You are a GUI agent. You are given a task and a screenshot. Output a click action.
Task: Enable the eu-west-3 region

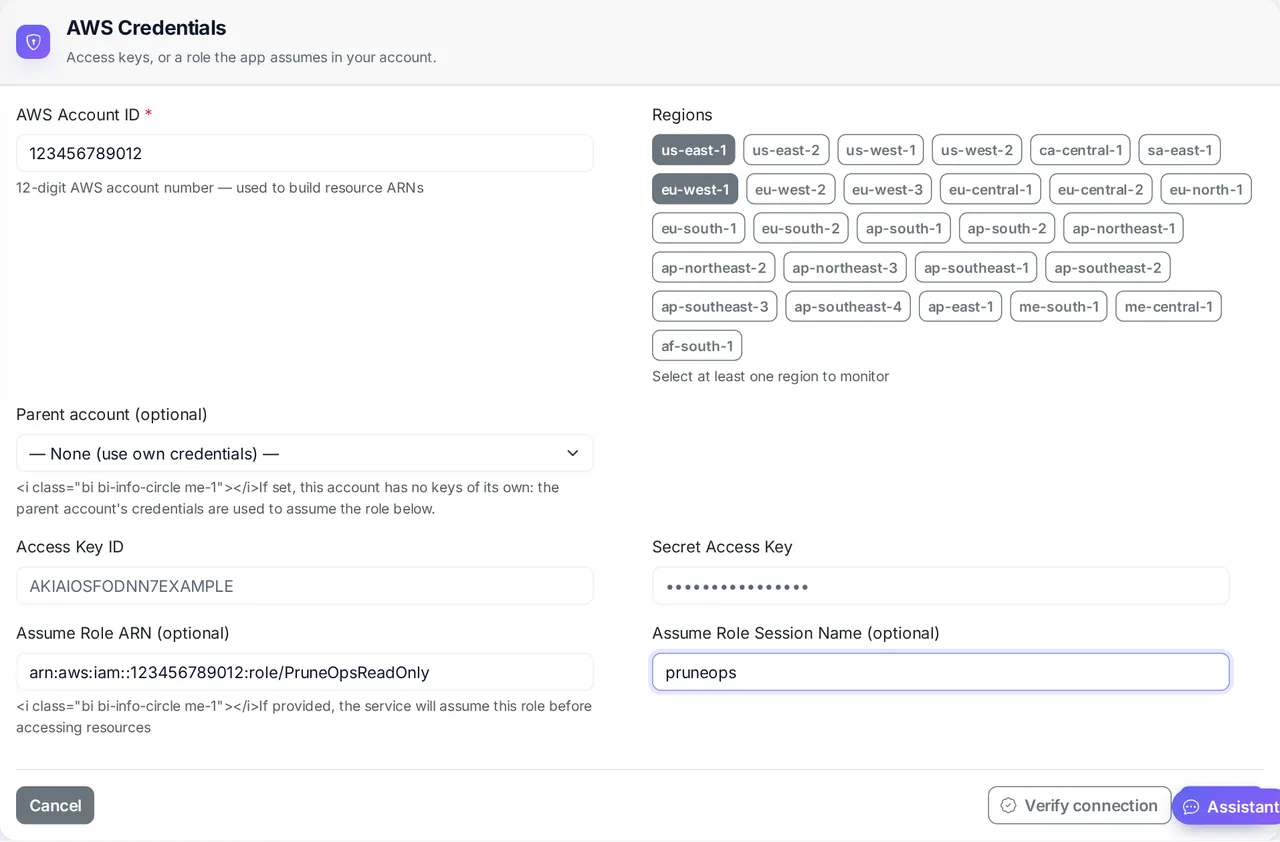coord(887,189)
